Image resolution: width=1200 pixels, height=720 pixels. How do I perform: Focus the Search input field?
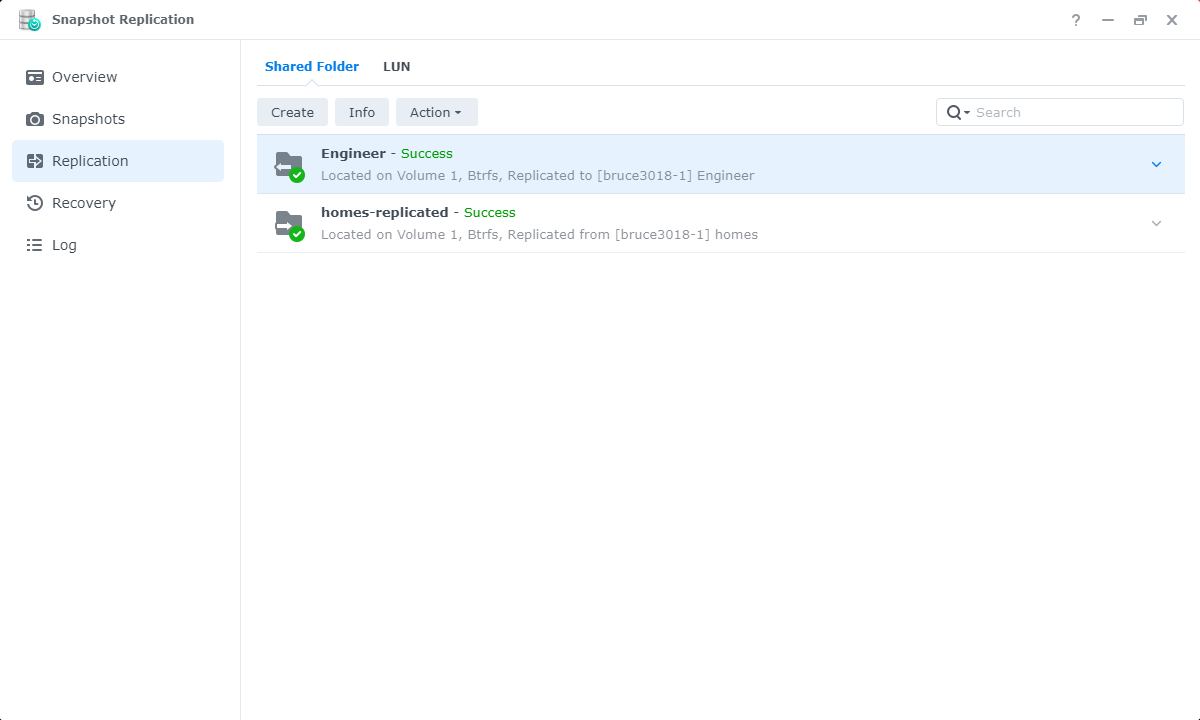click(x=1075, y=112)
